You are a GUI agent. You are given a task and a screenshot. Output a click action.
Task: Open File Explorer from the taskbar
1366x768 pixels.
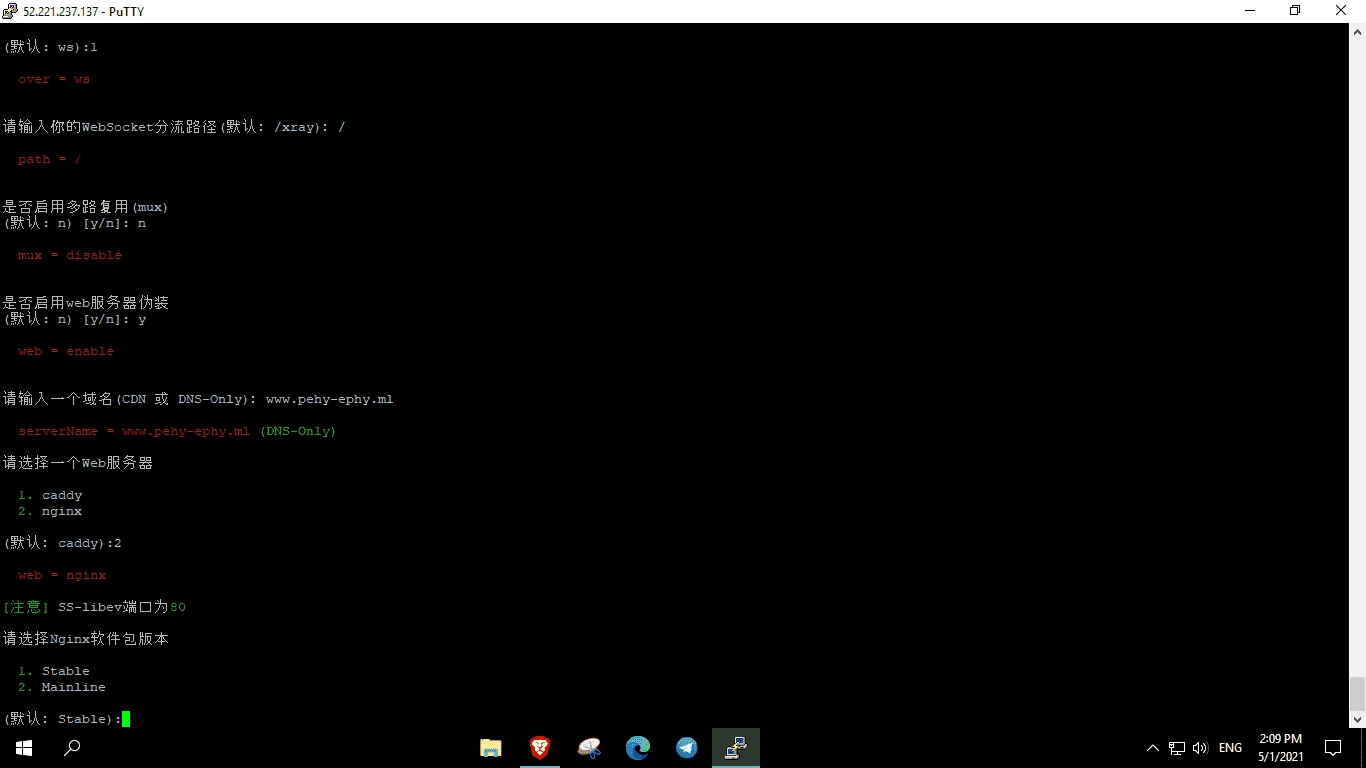491,748
